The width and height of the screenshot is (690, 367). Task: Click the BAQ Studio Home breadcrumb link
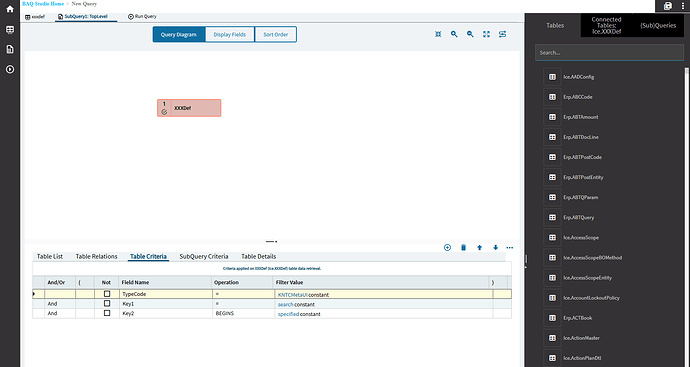[43, 4]
